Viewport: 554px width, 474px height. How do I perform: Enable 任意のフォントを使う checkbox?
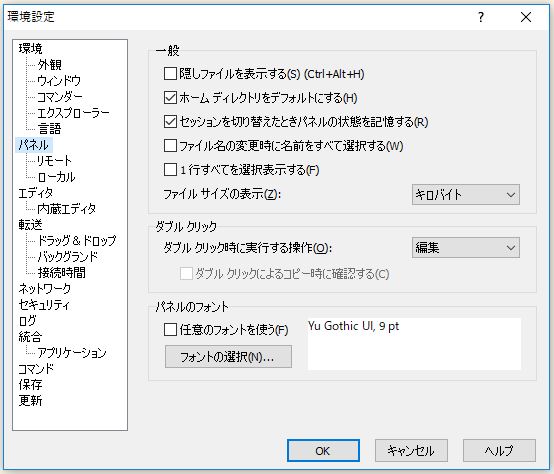(170, 330)
